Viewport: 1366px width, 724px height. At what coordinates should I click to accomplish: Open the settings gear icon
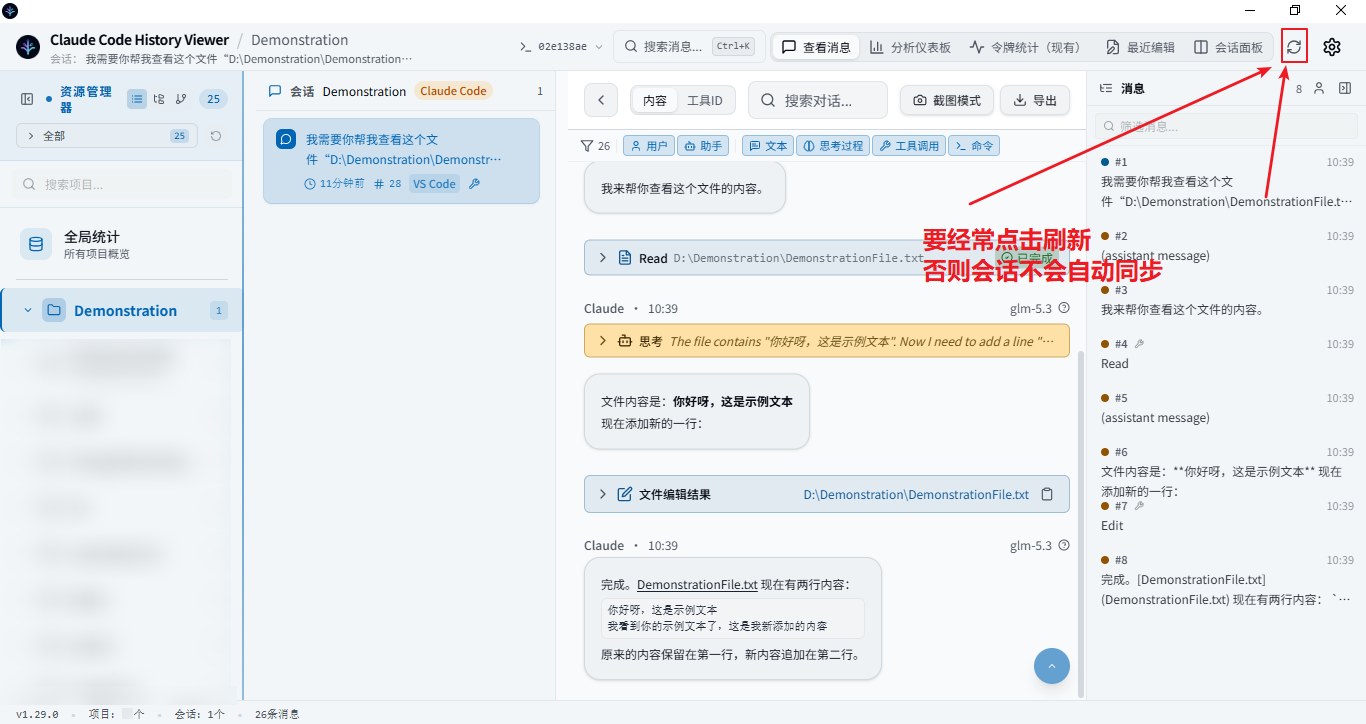point(1332,47)
